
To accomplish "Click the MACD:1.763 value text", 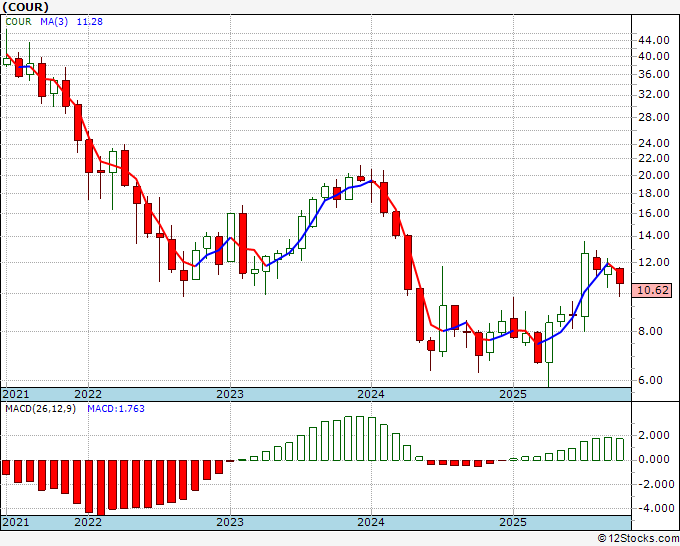I will 116,409.
